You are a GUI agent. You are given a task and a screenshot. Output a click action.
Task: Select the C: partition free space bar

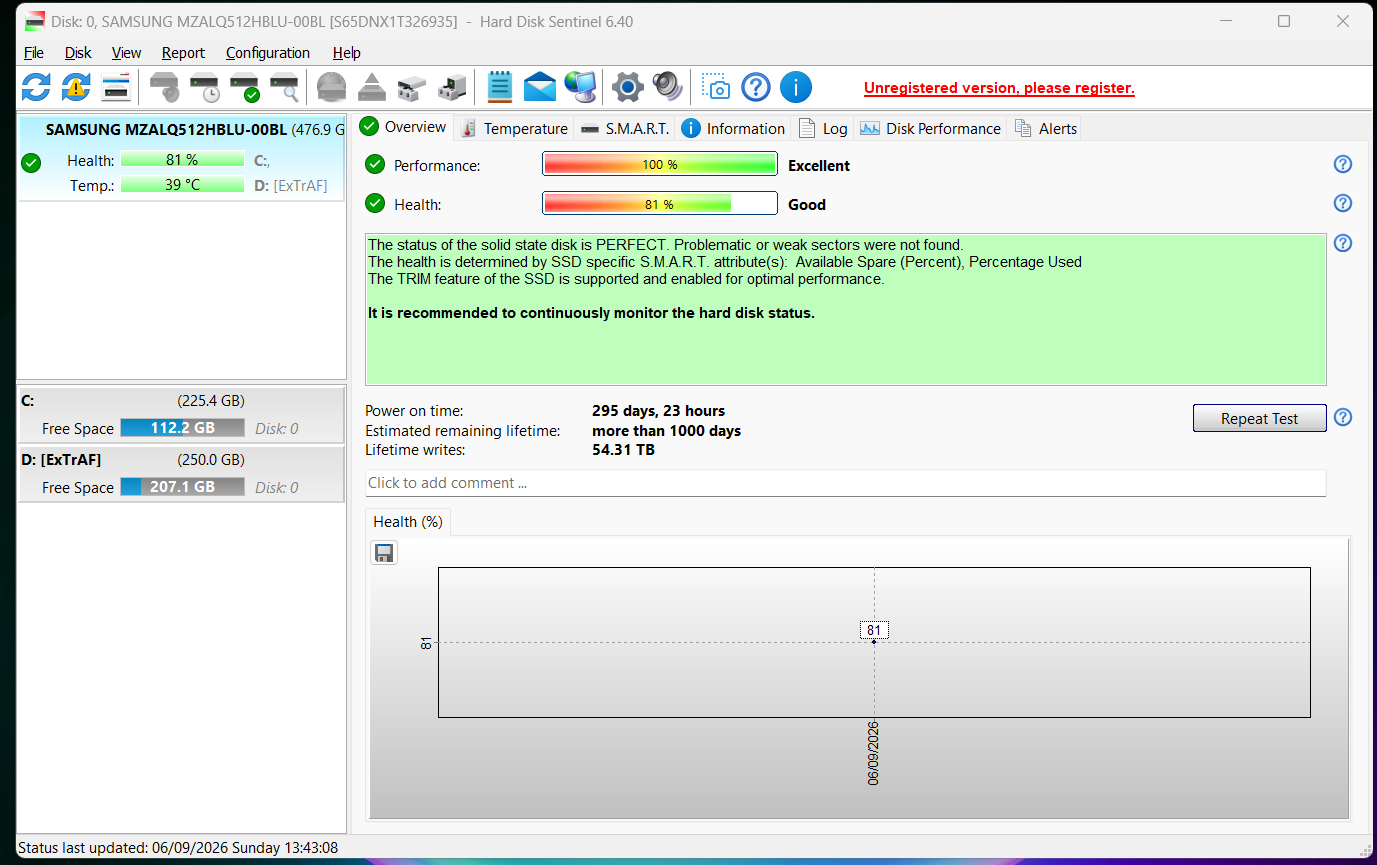[x=182, y=428]
